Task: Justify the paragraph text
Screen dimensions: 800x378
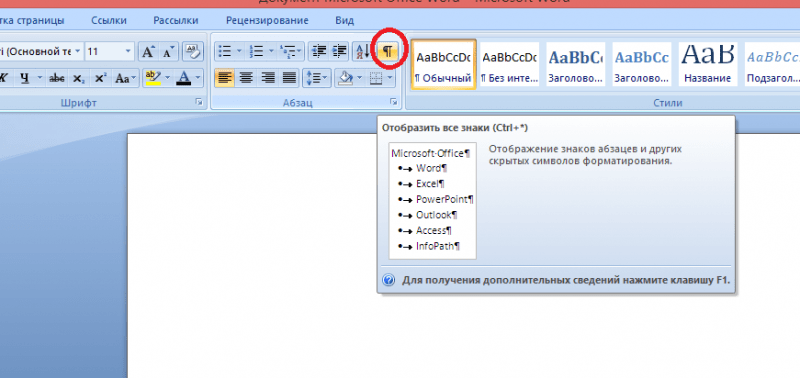Action: (289, 78)
